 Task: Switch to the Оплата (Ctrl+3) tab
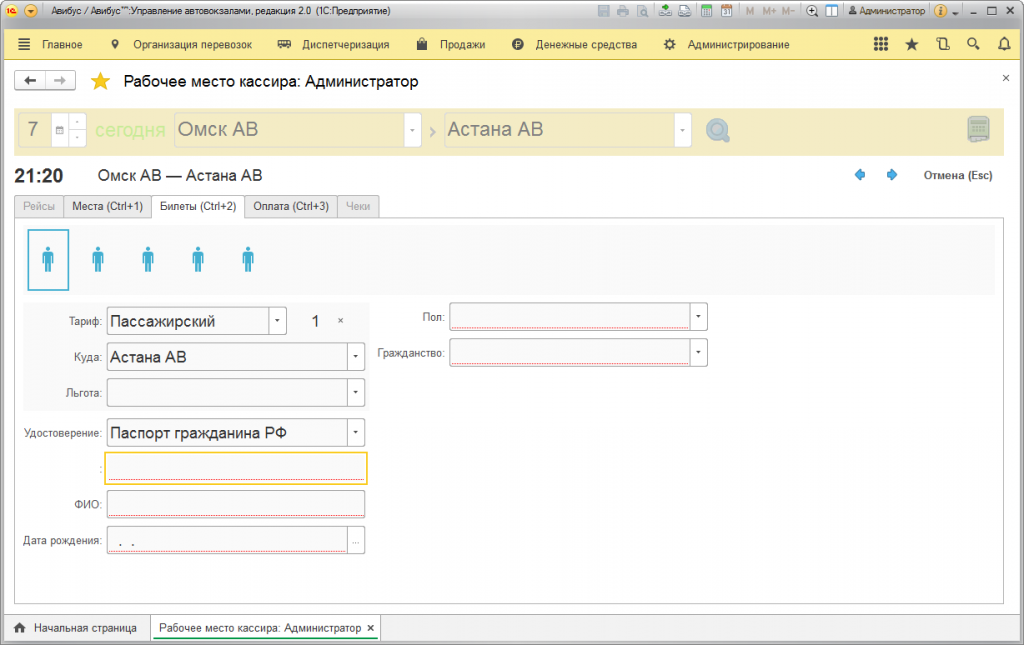[291, 206]
